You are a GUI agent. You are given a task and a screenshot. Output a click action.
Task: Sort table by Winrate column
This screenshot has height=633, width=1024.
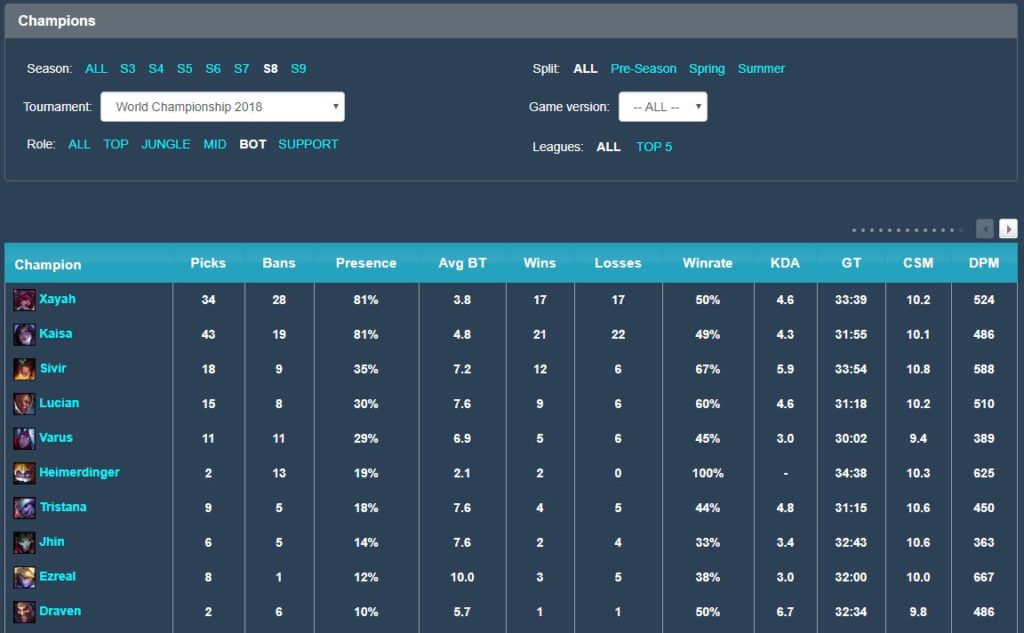(x=707, y=263)
